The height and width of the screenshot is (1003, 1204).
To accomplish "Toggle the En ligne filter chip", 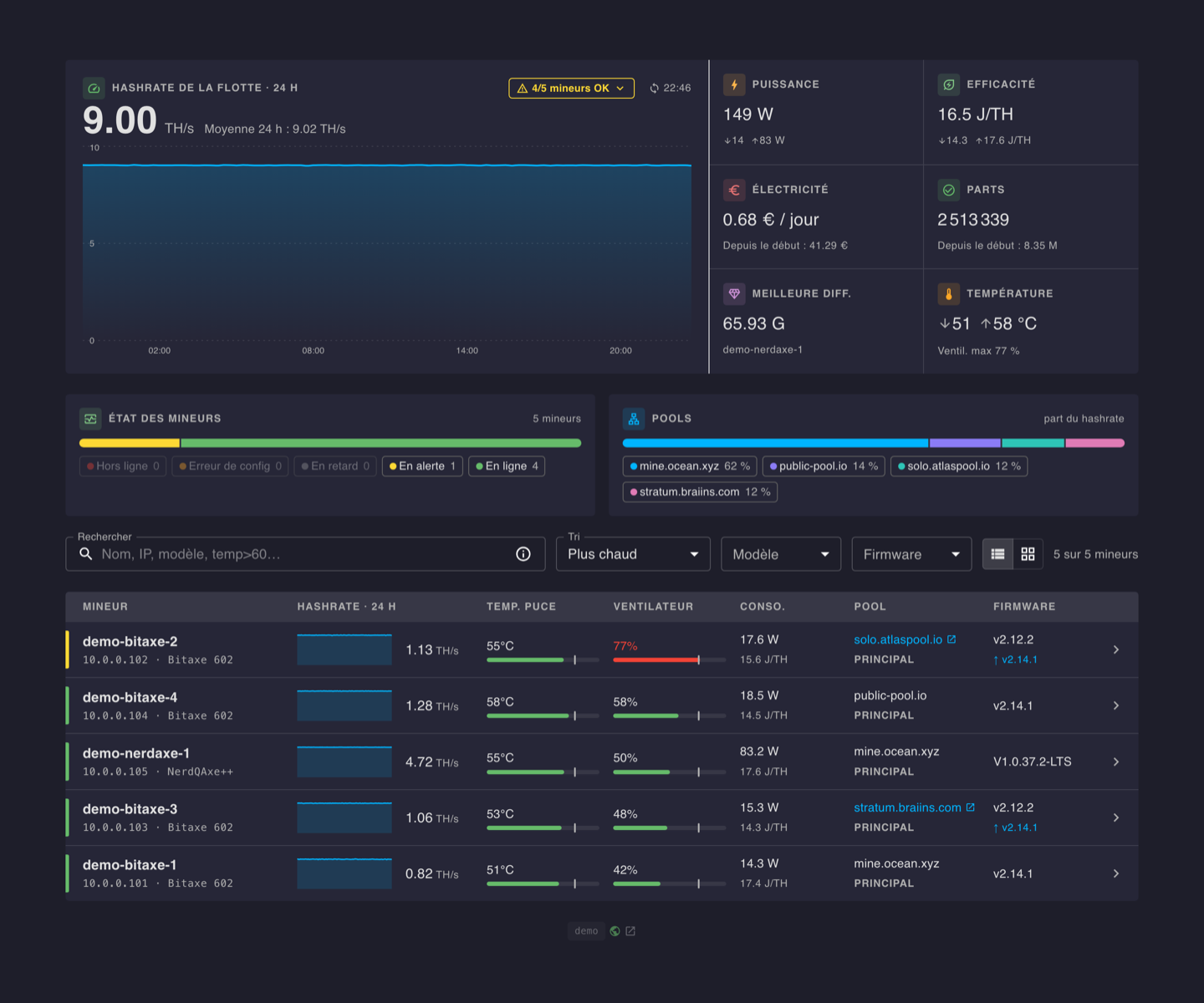I will coord(507,466).
